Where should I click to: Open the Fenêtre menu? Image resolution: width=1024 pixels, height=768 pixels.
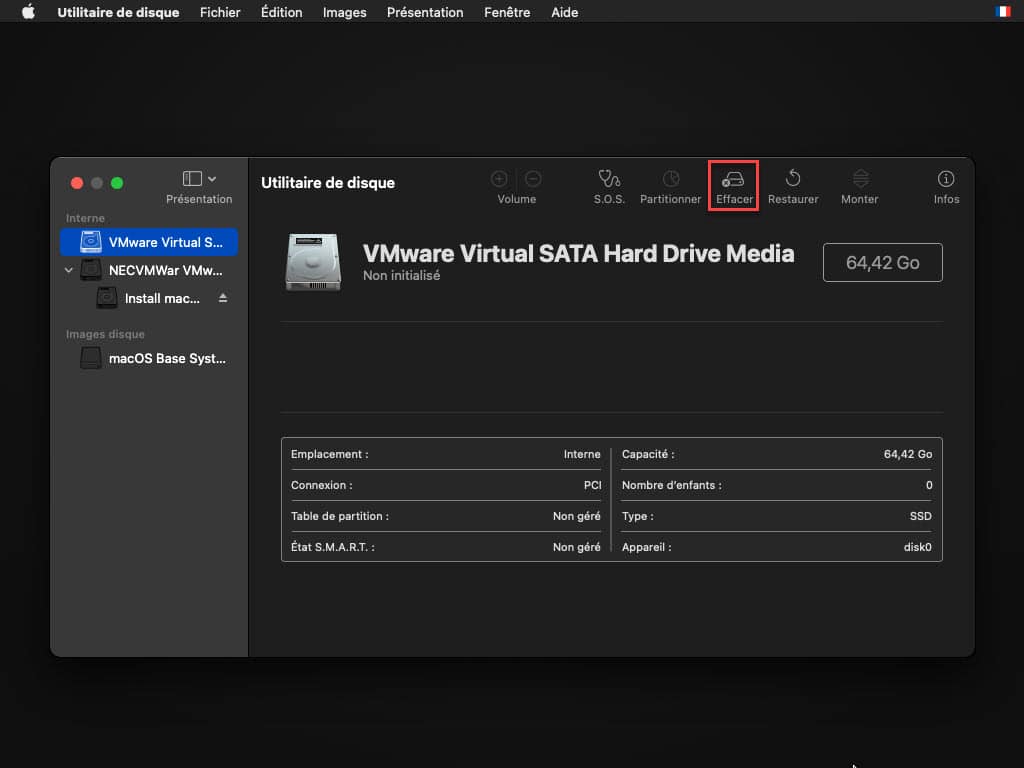coord(507,13)
